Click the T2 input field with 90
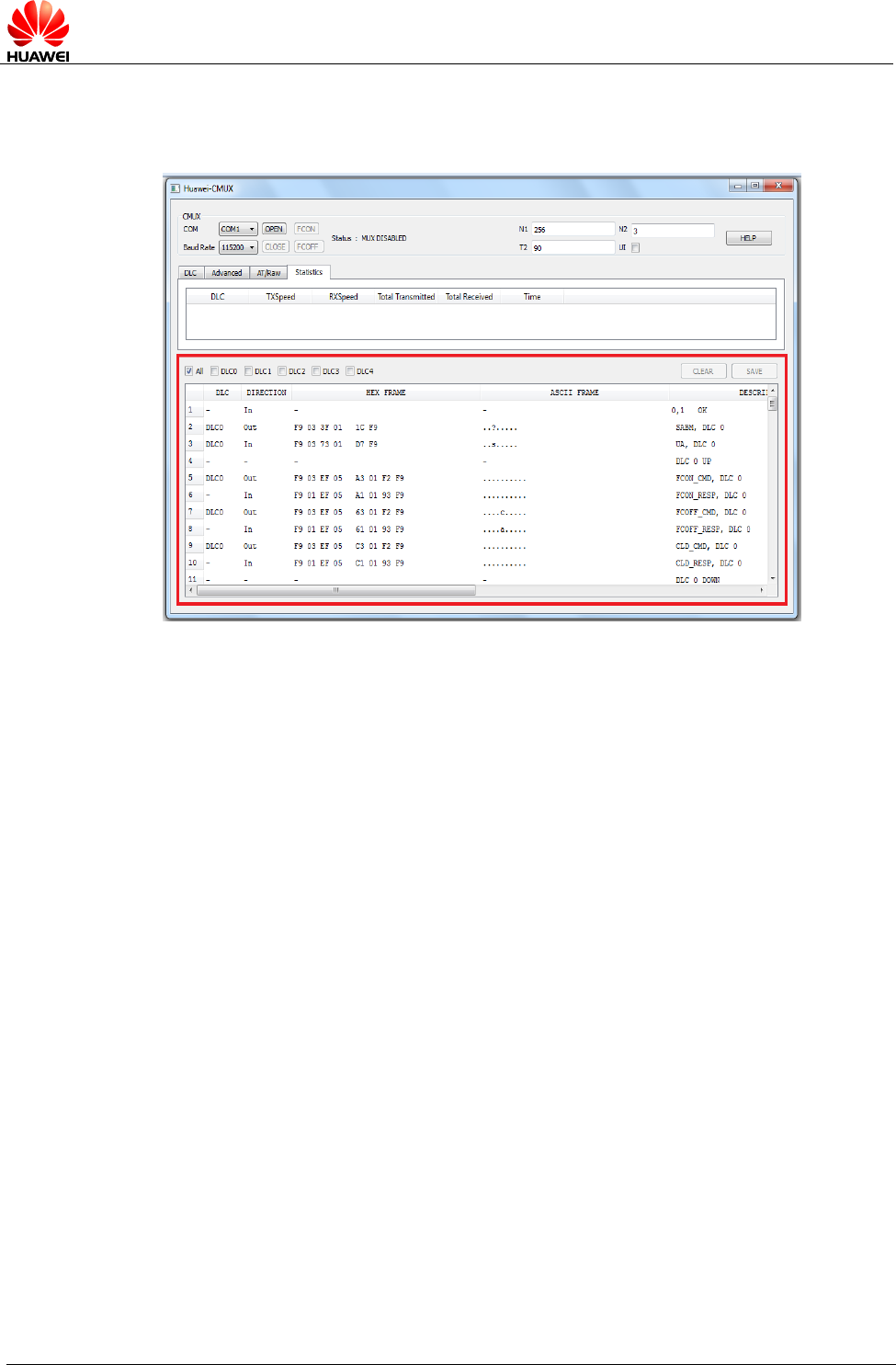 573,247
